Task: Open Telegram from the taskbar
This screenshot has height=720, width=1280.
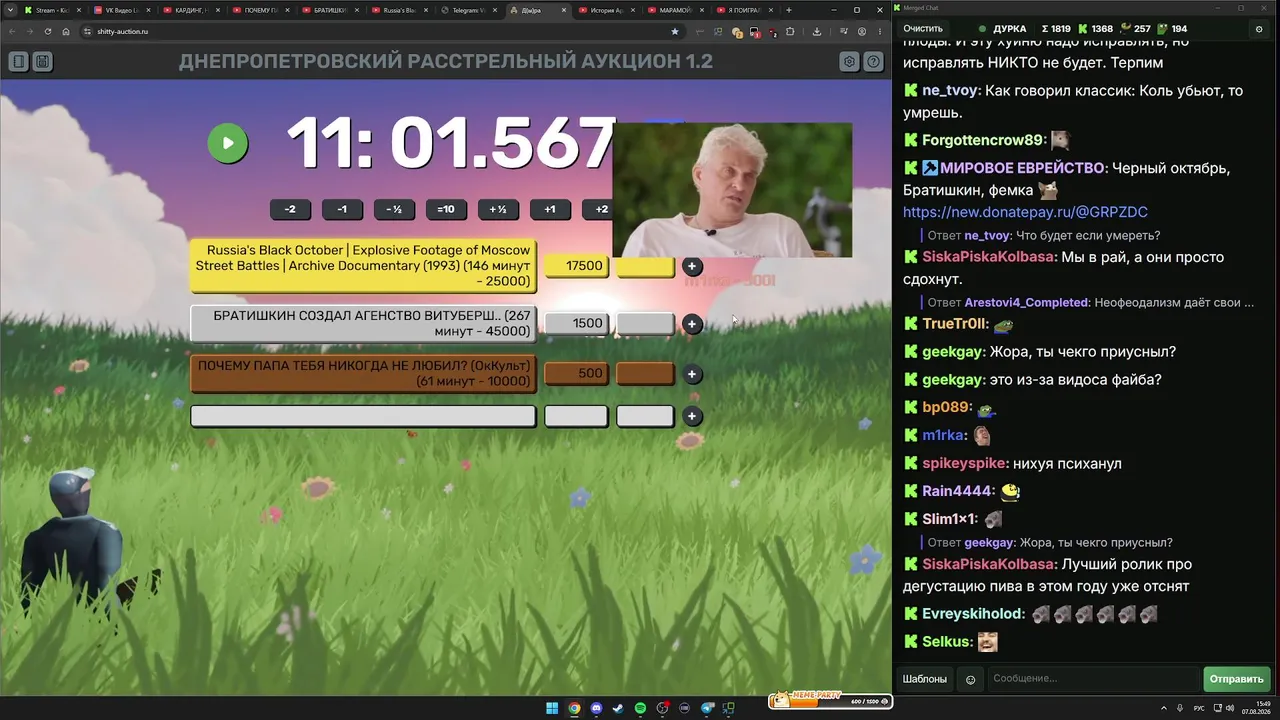Action: 707,709
